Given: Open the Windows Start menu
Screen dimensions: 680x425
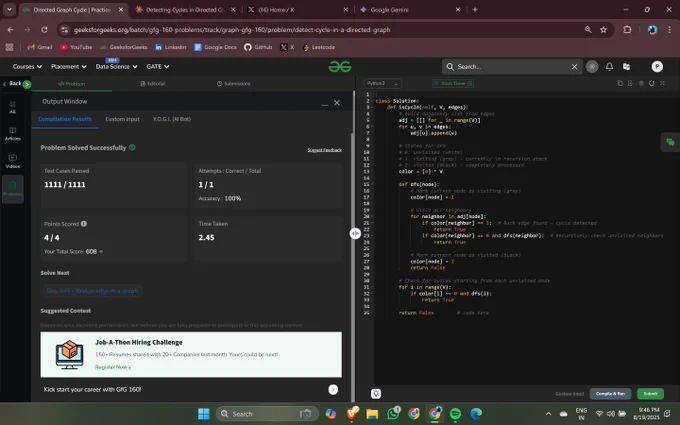Looking at the screenshot, I should [204, 414].
